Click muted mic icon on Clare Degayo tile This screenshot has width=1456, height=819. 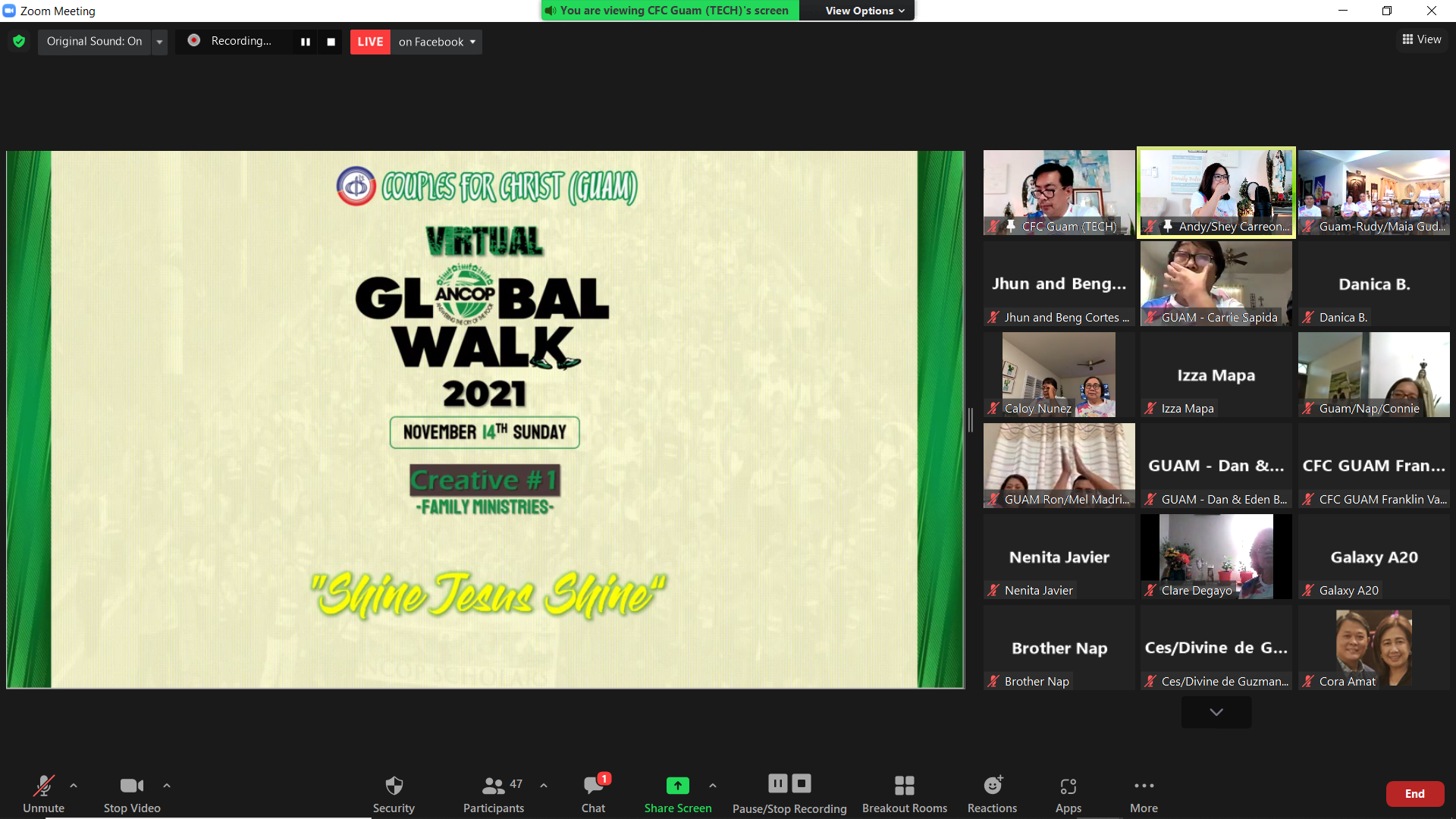1150,590
